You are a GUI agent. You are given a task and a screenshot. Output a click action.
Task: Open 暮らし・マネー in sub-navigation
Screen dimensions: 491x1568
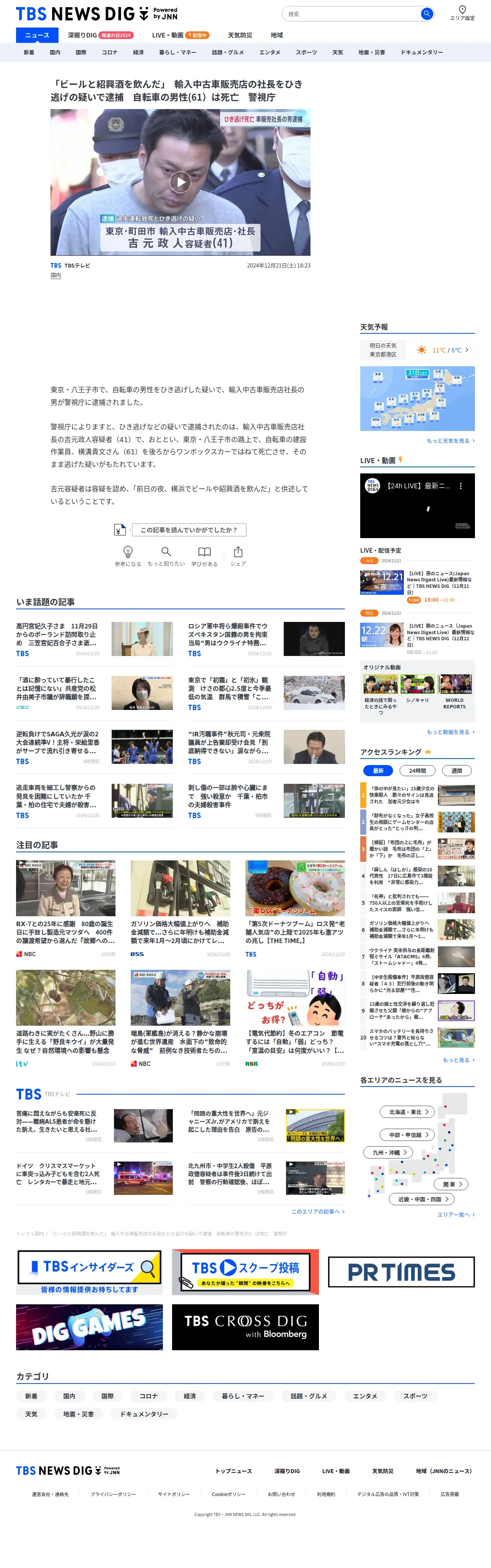(178, 52)
